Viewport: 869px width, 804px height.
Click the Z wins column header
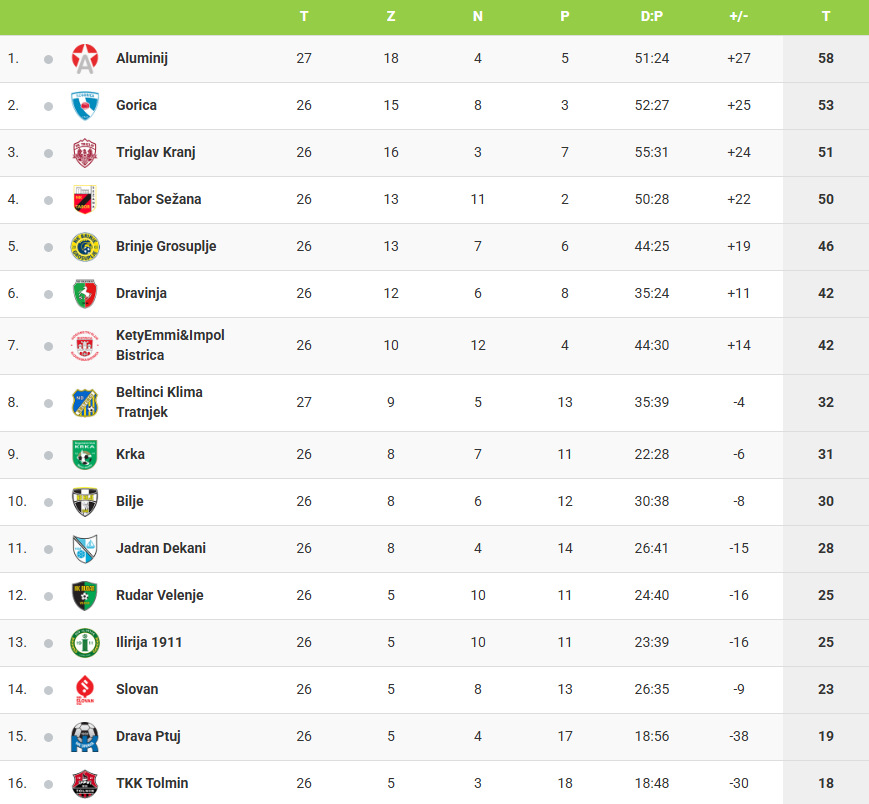[391, 17]
